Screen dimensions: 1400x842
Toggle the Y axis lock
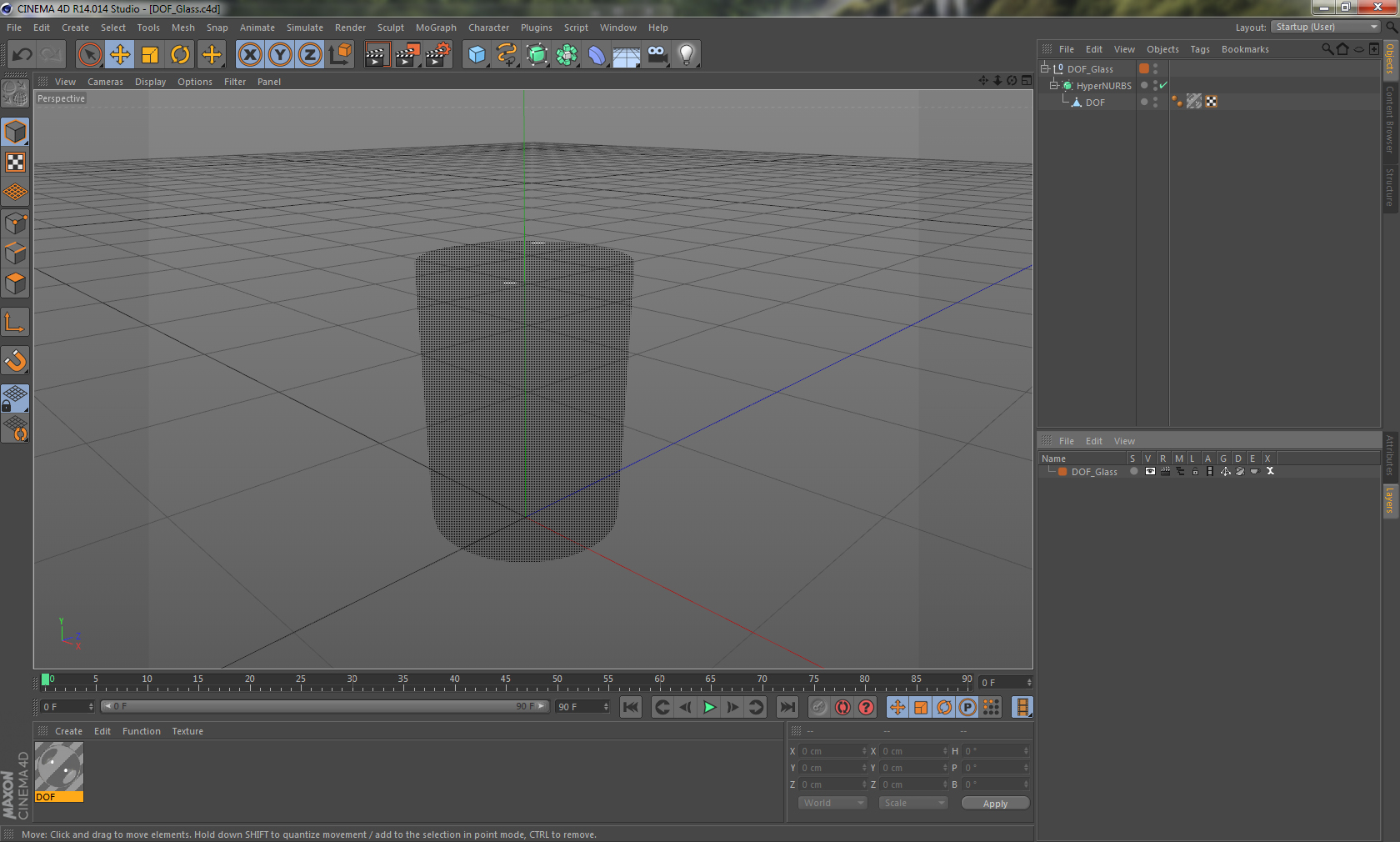[x=280, y=55]
